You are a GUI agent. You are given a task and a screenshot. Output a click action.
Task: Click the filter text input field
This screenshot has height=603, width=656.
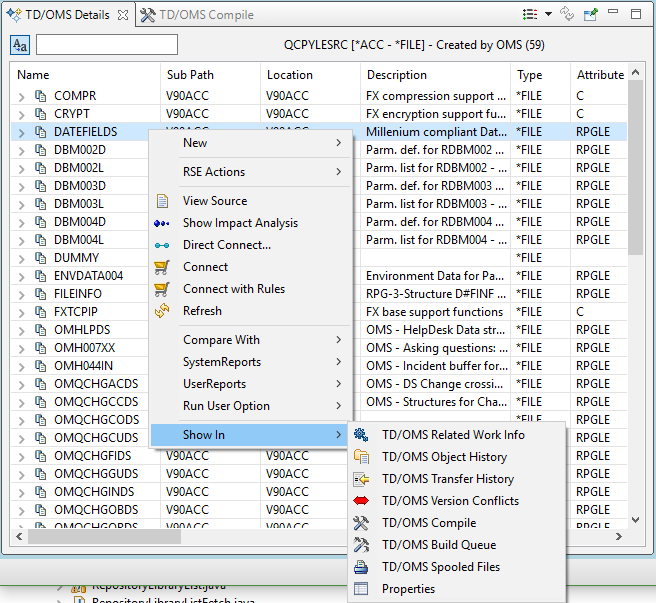pyautogui.click(x=107, y=45)
